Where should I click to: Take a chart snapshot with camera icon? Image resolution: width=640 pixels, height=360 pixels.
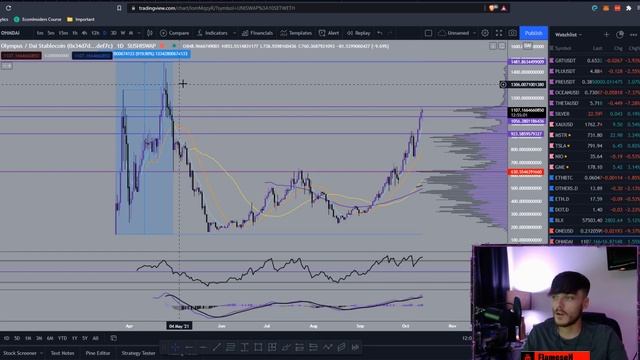(x=513, y=33)
